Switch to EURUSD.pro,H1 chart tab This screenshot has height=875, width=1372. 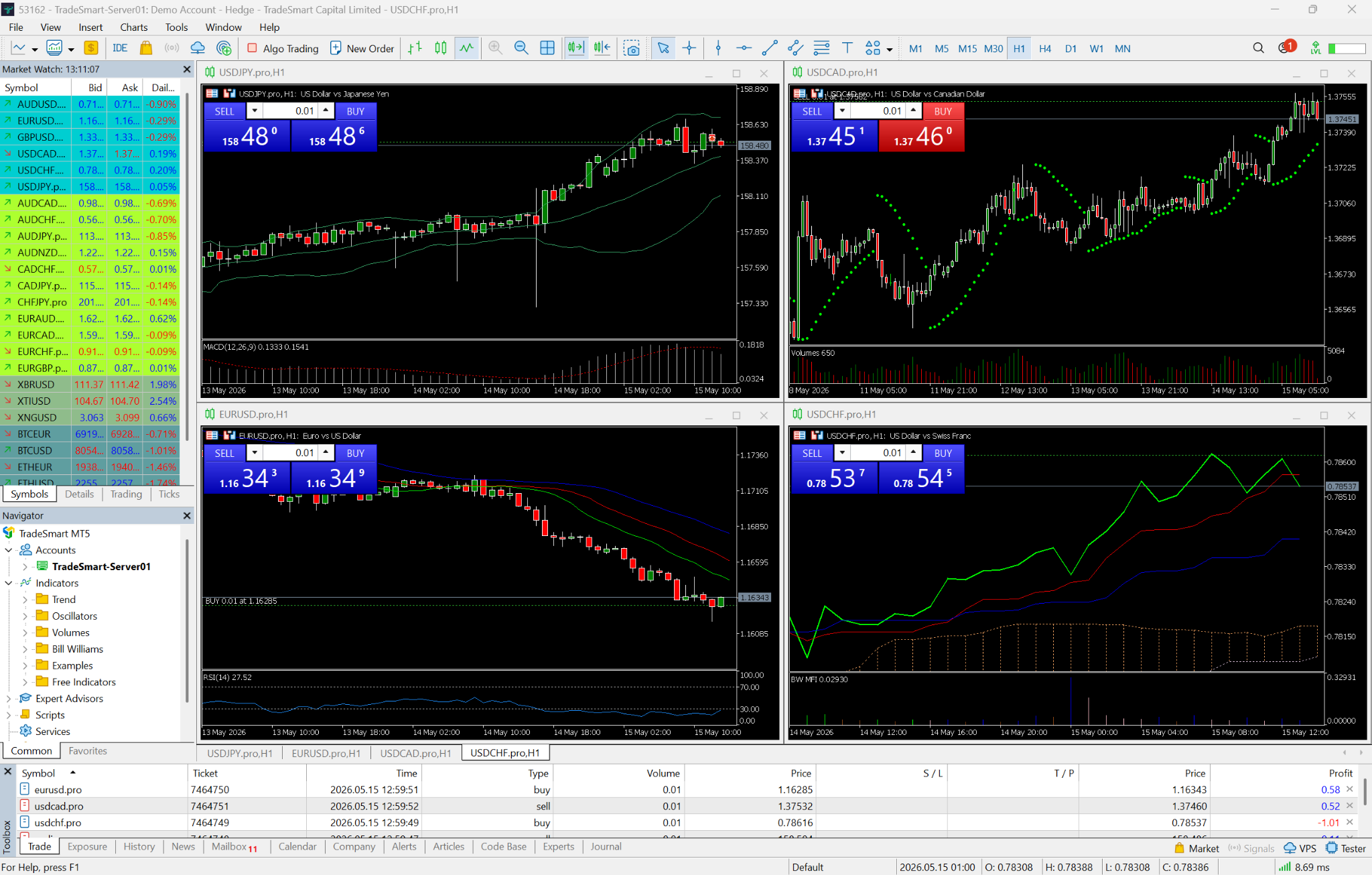[326, 753]
